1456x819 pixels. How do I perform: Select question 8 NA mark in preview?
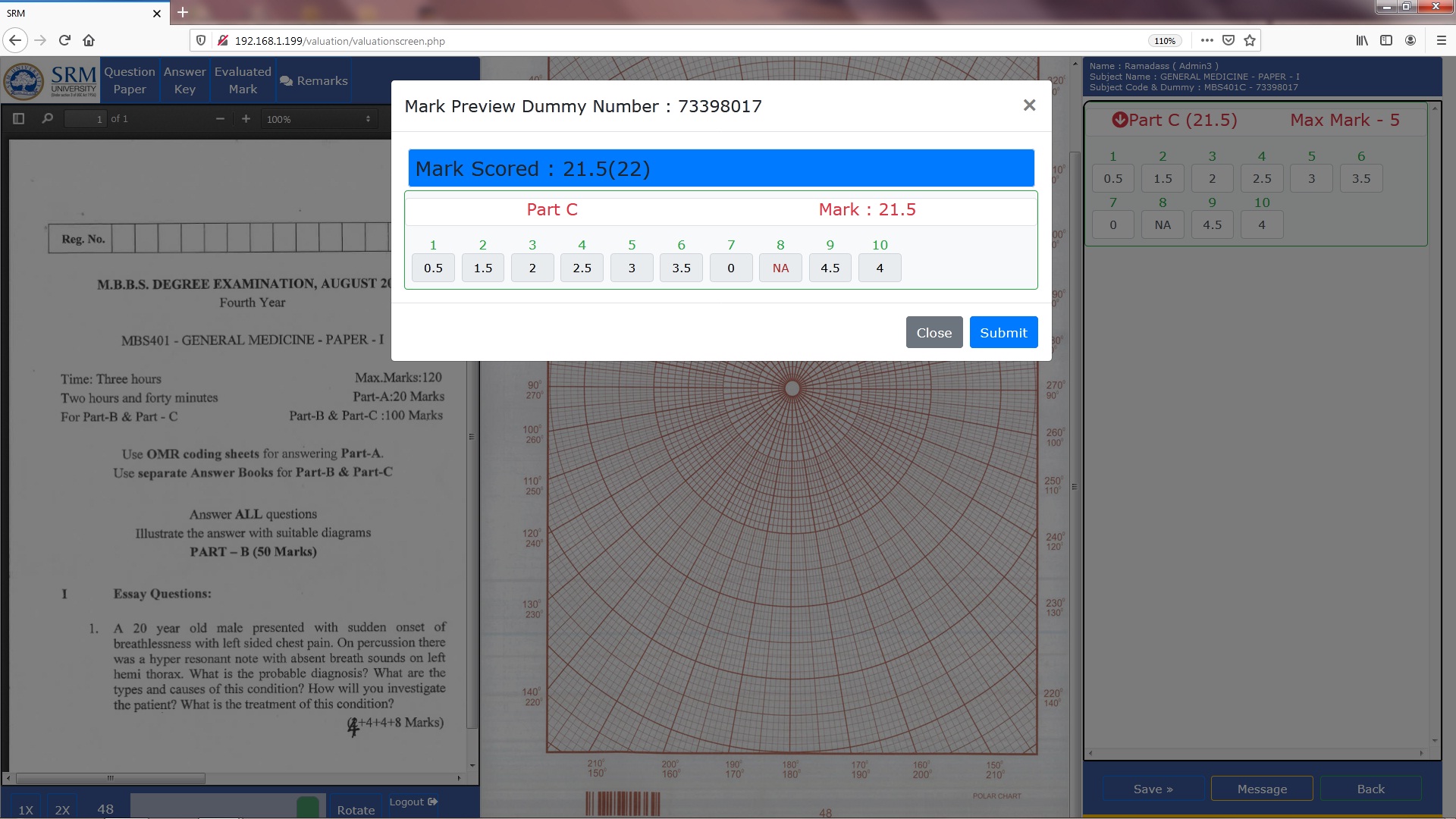tap(780, 268)
